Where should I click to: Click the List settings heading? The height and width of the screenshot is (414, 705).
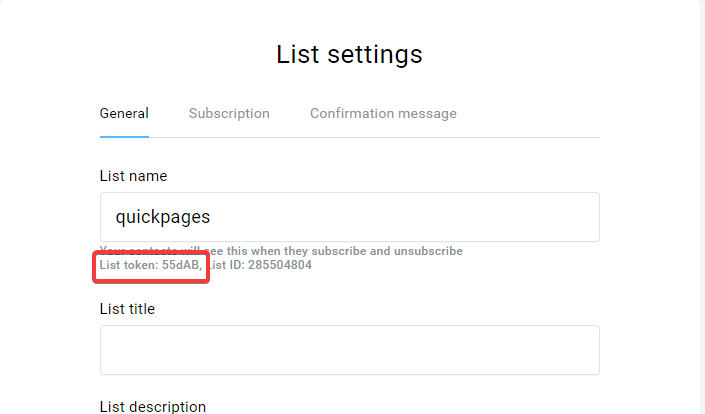(x=349, y=54)
